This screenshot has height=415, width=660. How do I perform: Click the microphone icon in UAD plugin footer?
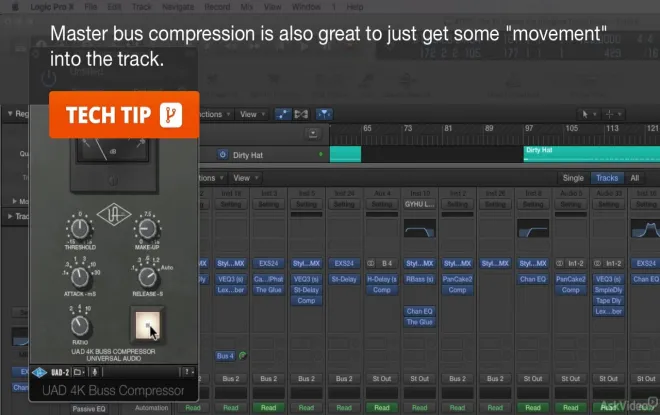95,372
